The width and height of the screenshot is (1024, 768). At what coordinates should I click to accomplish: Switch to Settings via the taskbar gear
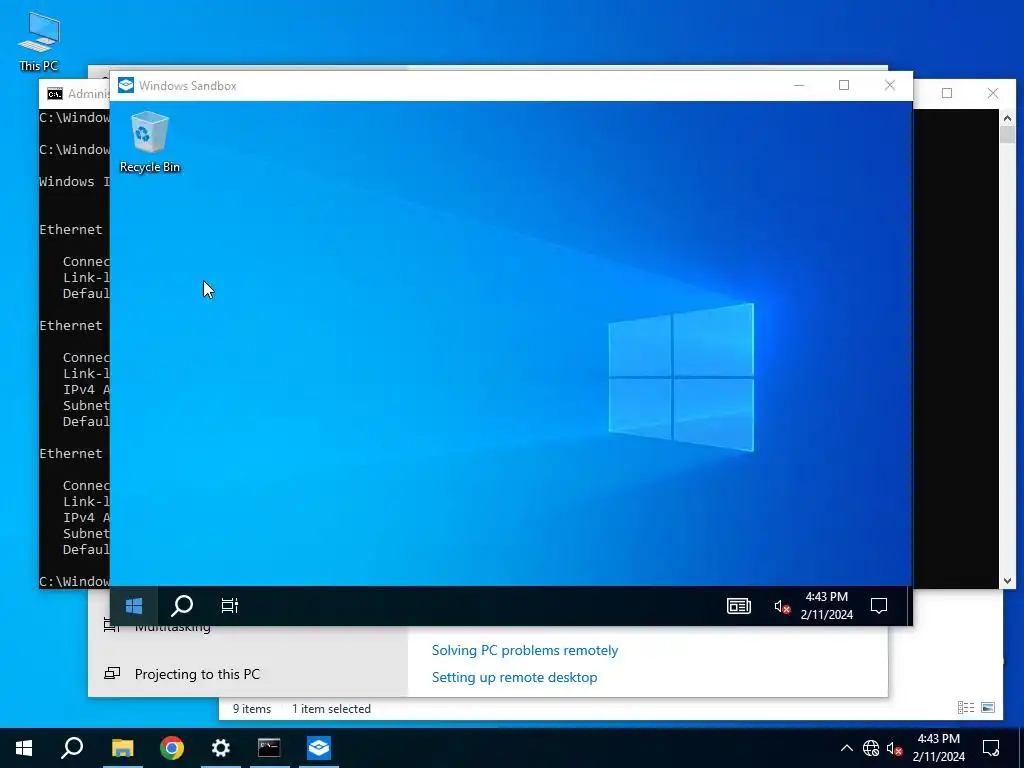click(221, 748)
